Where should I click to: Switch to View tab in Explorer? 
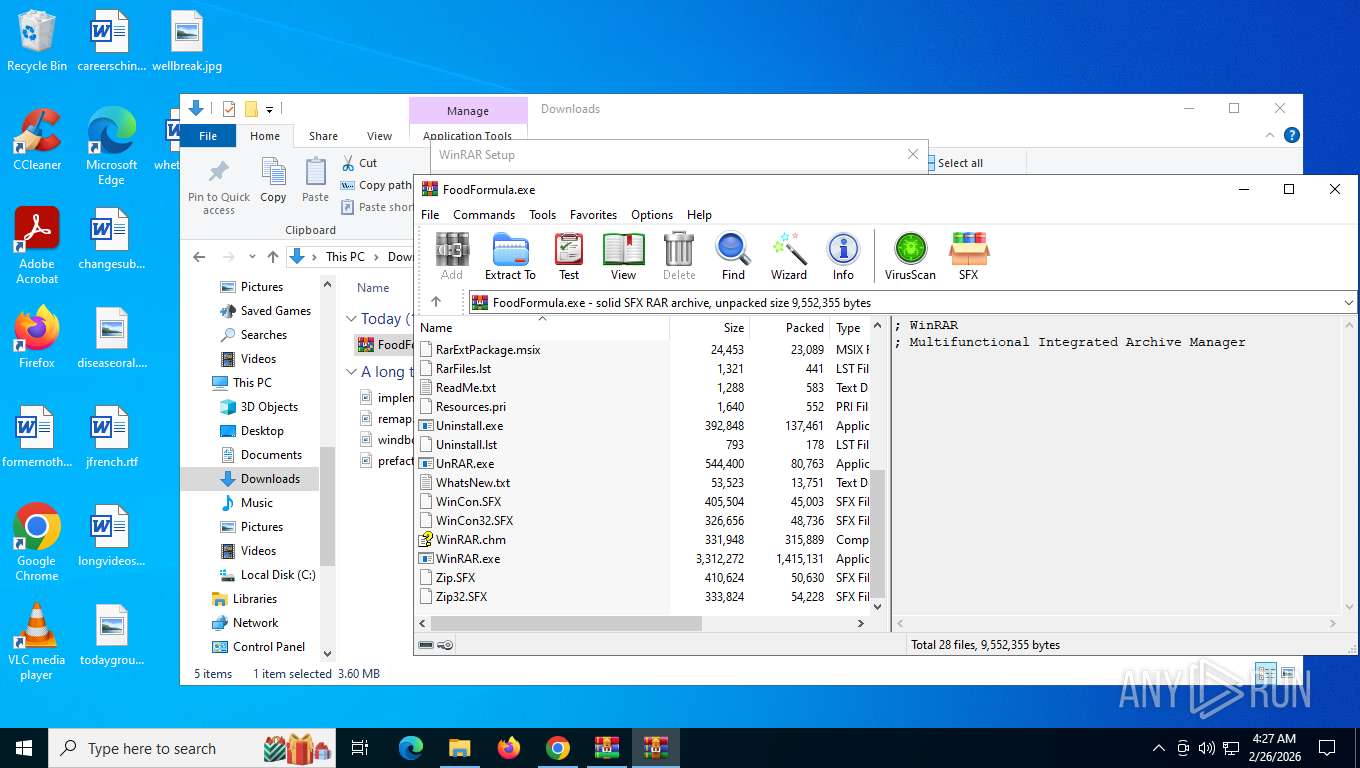point(379,136)
